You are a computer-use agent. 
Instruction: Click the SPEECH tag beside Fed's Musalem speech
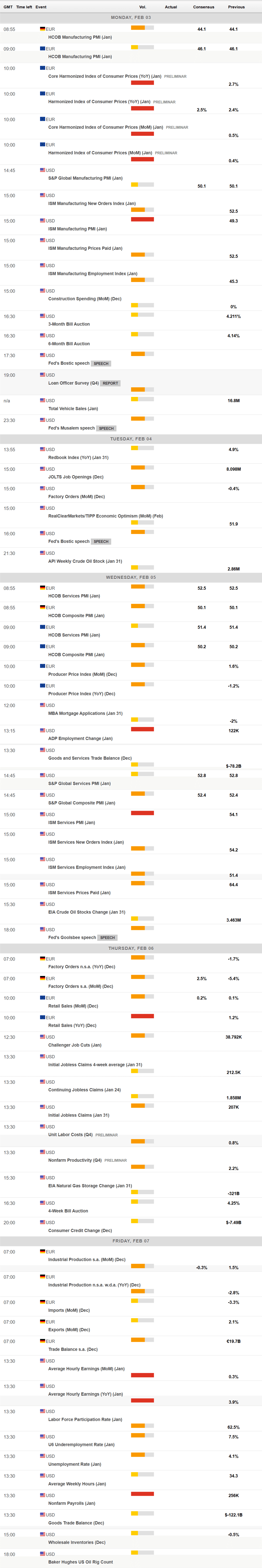(106, 428)
